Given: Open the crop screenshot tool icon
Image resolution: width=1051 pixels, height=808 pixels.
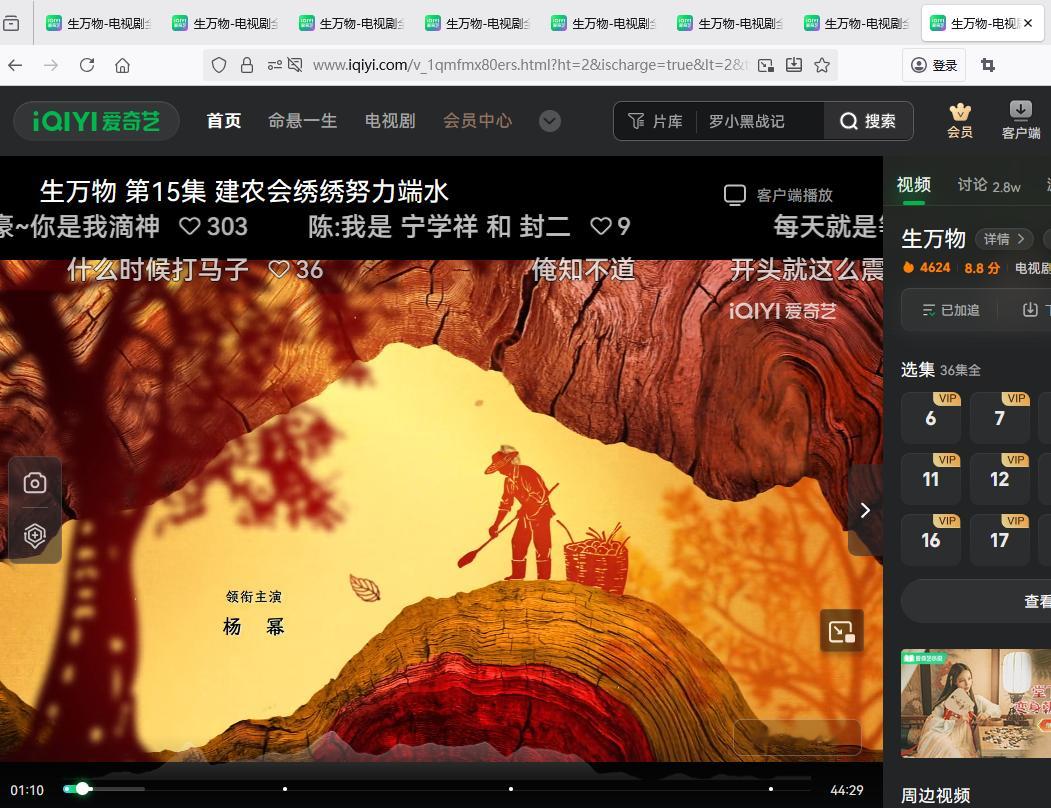Looking at the screenshot, I should (988, 65).
